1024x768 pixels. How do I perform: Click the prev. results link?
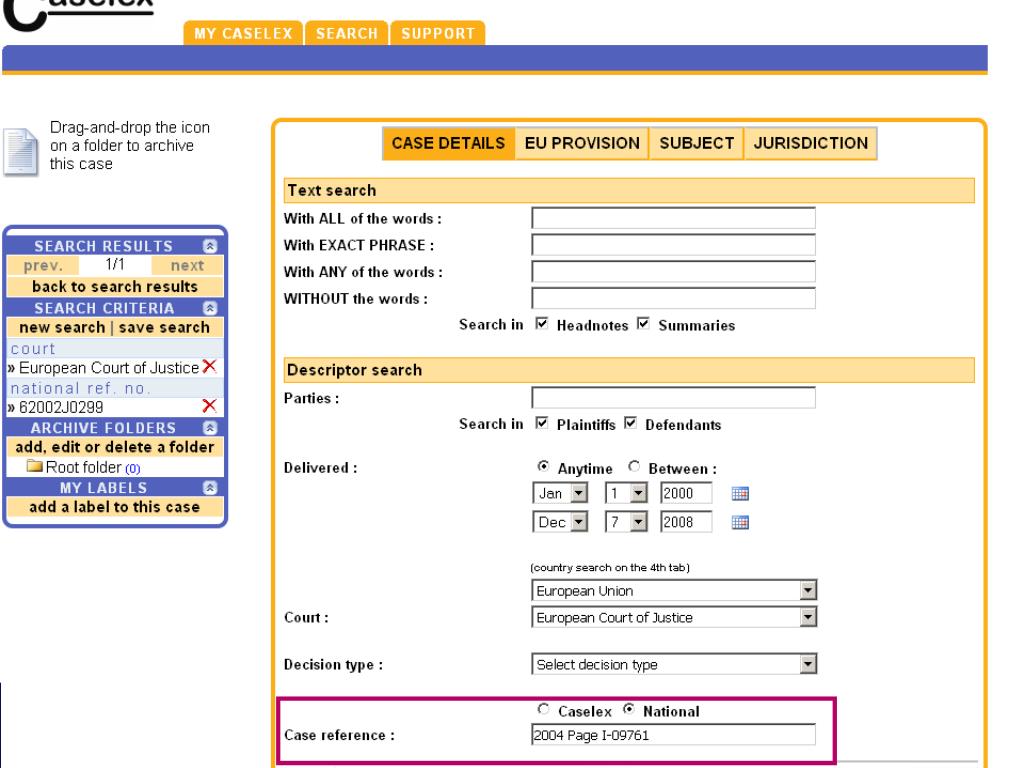tap(43, 266)
